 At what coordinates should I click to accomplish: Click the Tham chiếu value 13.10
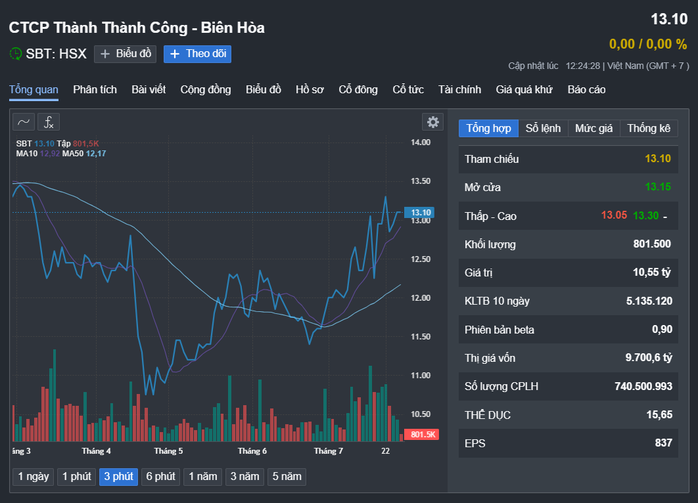(657, 159)
